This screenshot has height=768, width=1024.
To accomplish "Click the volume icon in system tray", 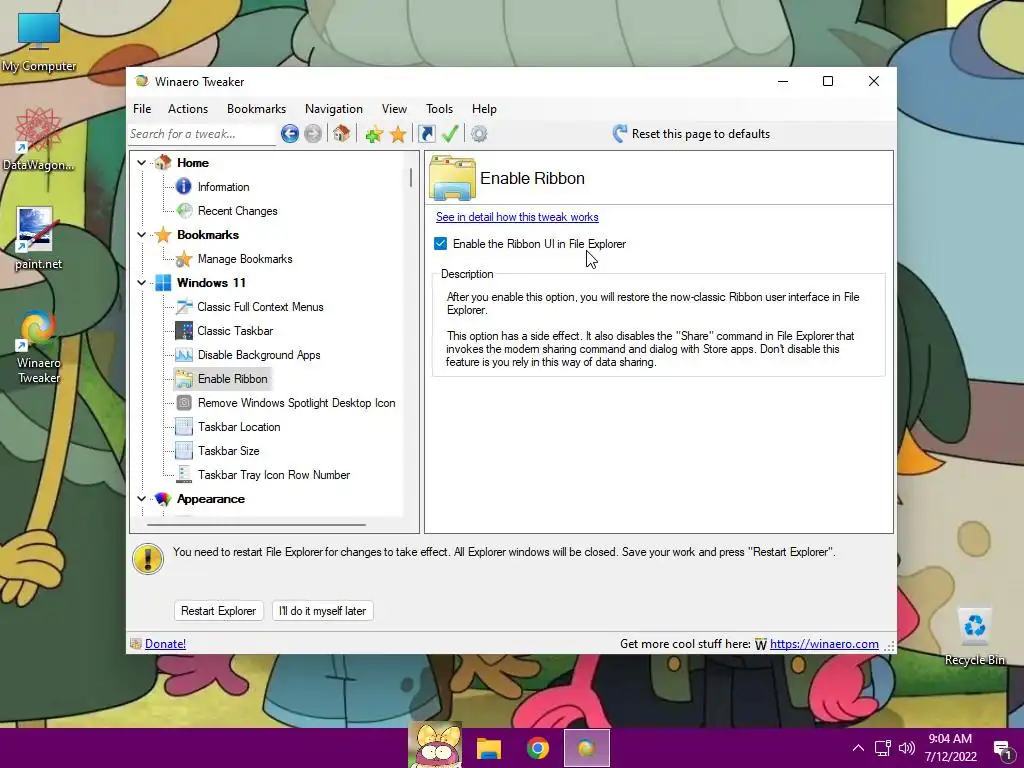I will coord(906,748).
